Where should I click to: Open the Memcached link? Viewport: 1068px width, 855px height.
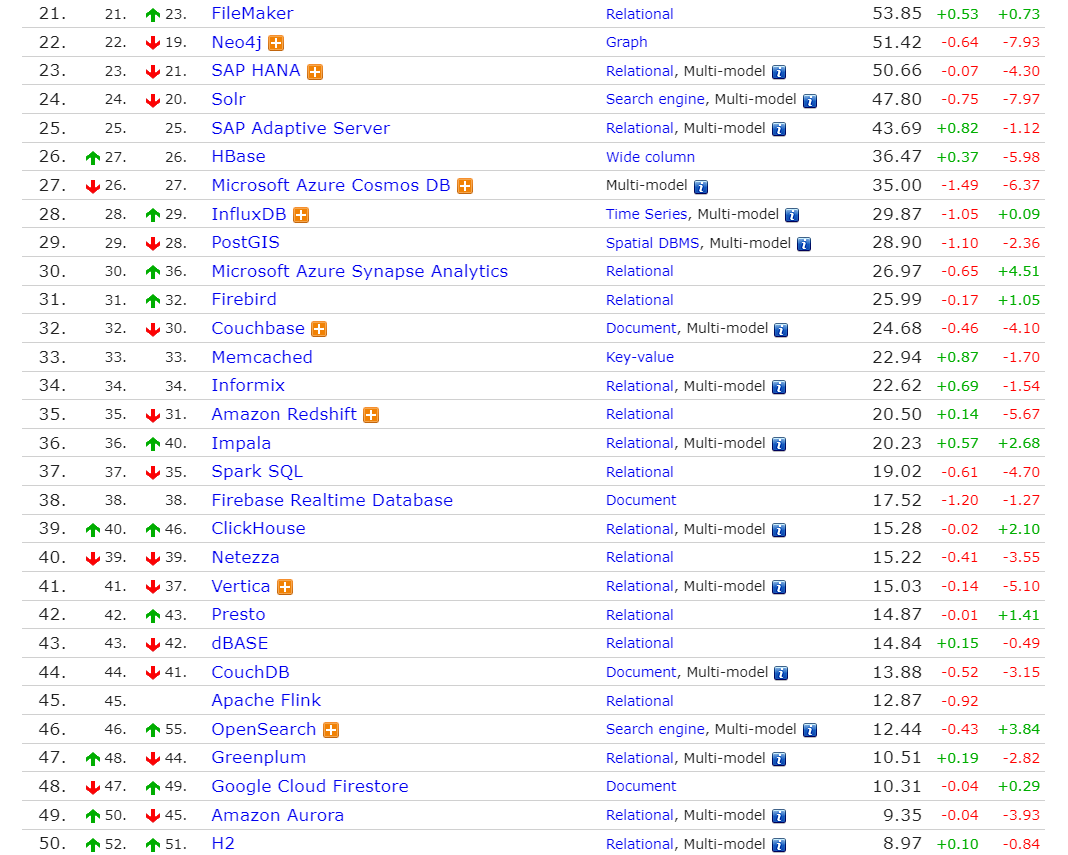262,357
